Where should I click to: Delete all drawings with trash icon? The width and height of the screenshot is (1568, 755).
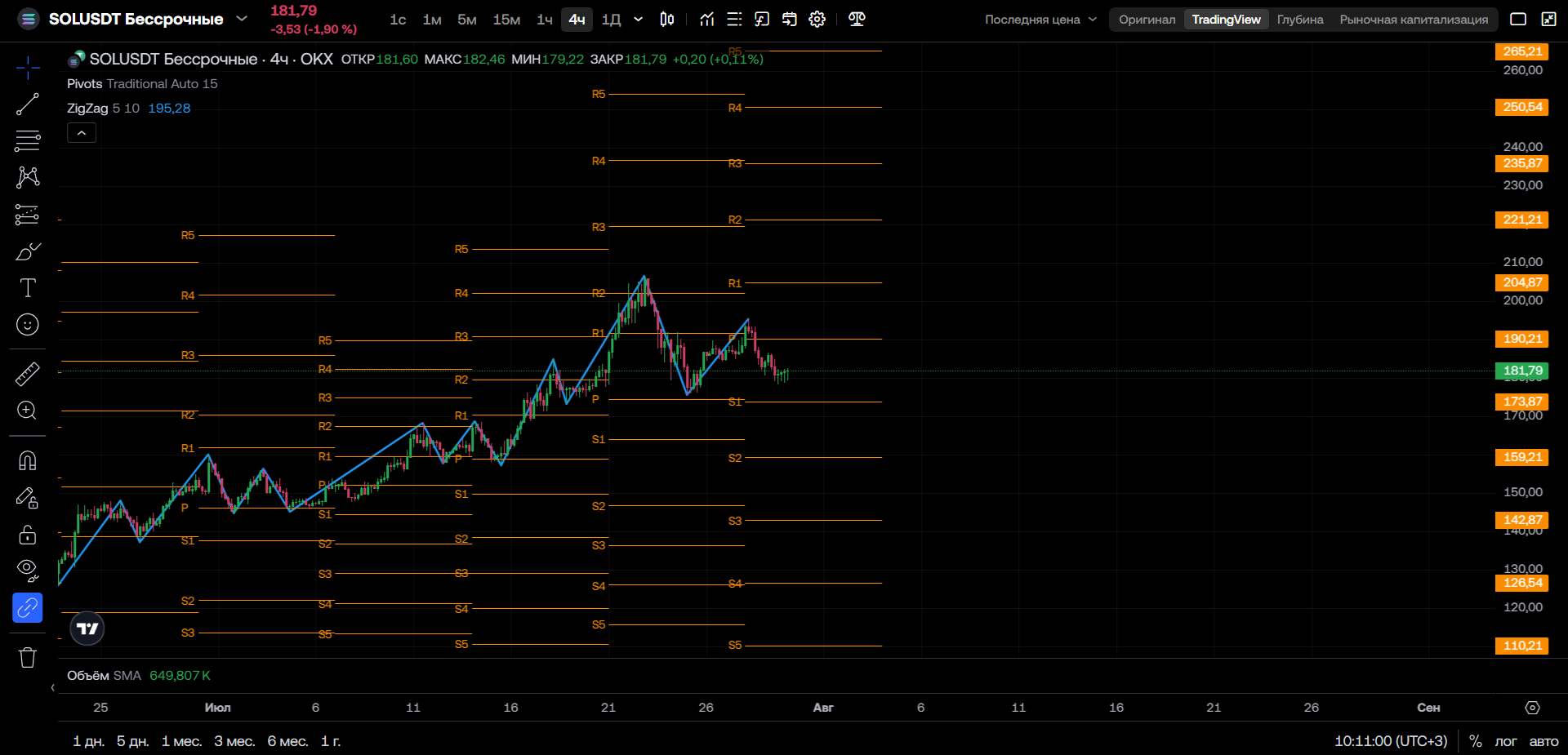pyautogui.click(x=27, y=657)
